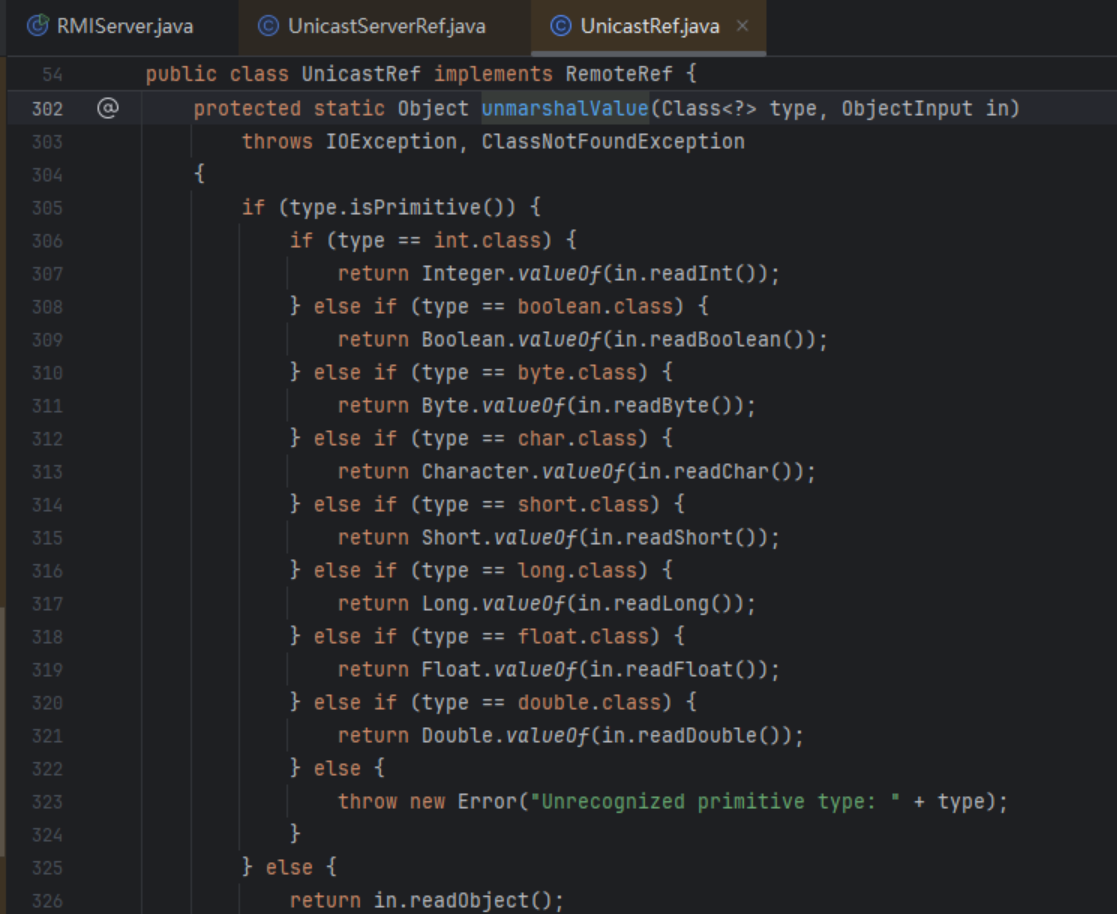Select the UnicastRef.java tab label
1117x914 pixels.
pos(649,26)
